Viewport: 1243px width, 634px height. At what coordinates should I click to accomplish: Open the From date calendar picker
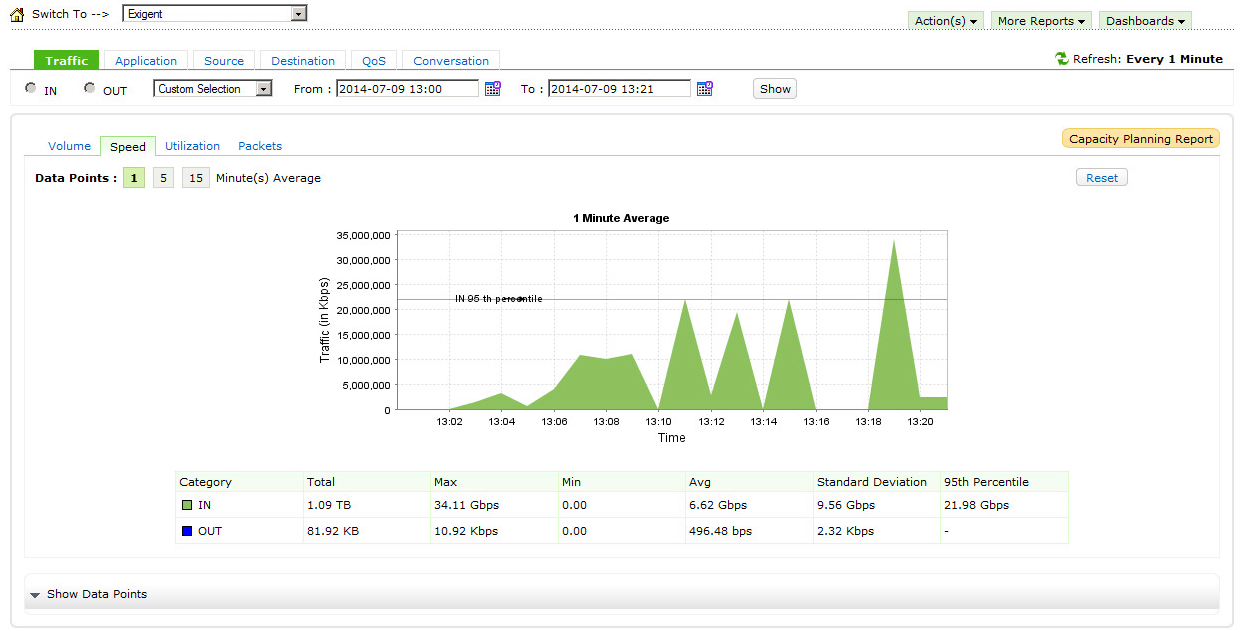[492, 89]
